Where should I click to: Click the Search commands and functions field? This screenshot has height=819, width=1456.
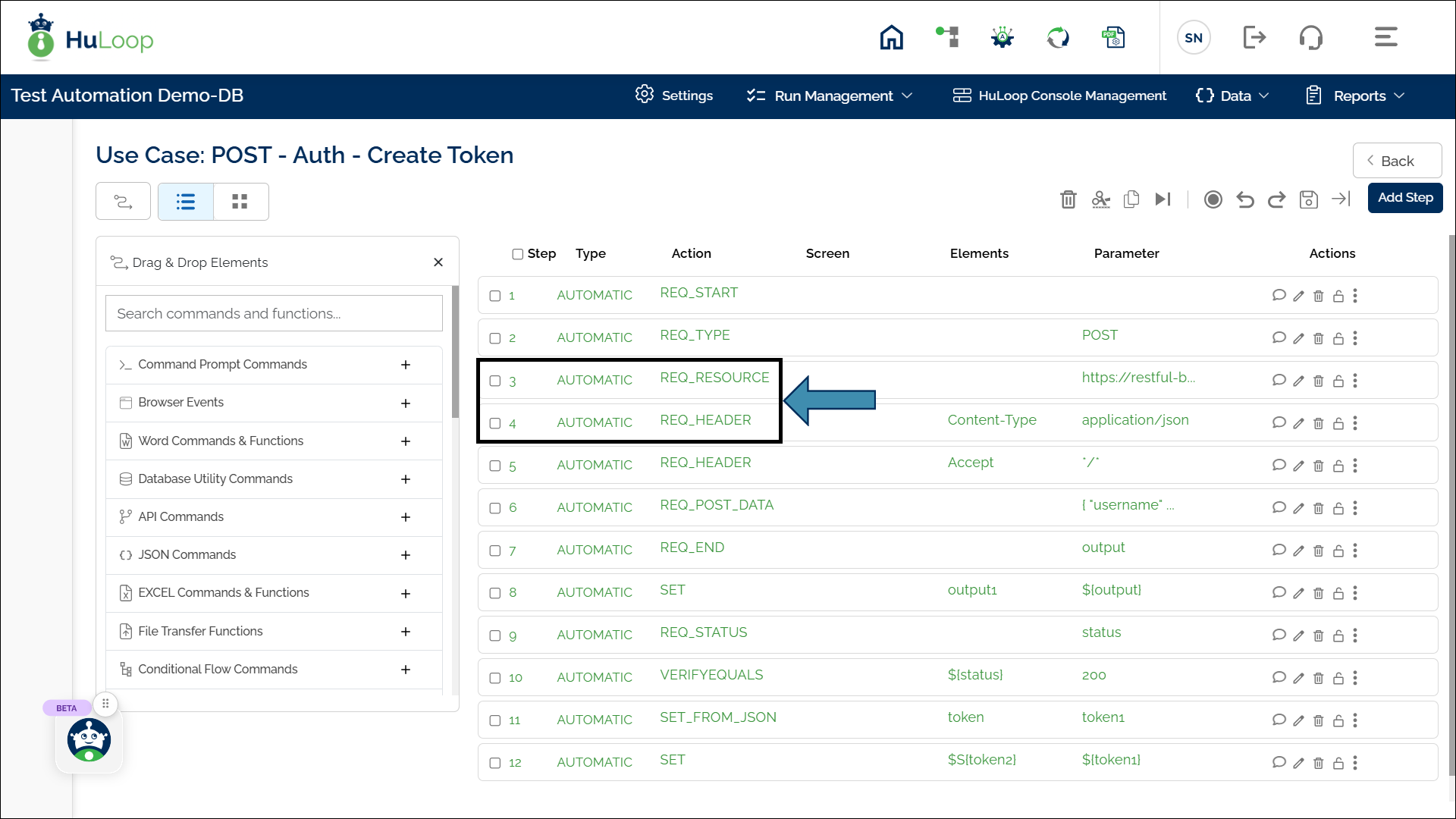pyautogui.click(x=274, y=313)
